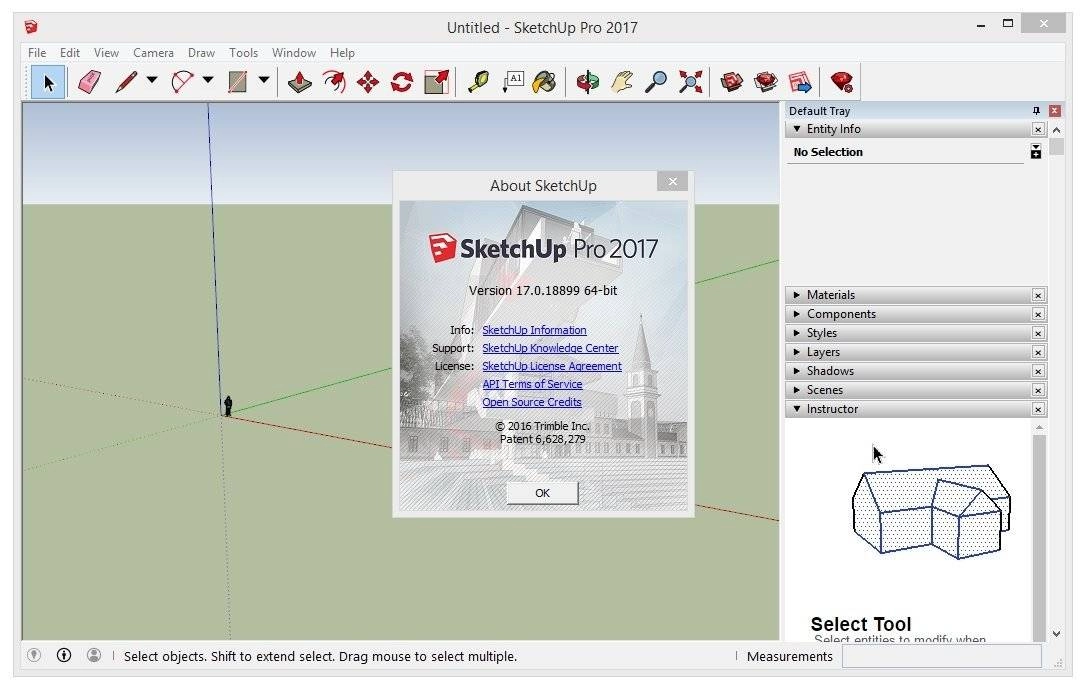Open the API Terms of Service link
The width and height of the screenshot is (1090, 696).
532,385
